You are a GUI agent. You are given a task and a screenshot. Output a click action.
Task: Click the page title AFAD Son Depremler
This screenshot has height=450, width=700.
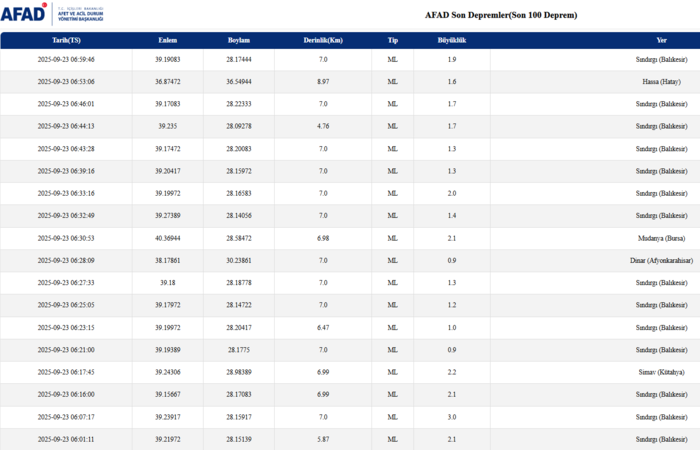coord(501,15)
